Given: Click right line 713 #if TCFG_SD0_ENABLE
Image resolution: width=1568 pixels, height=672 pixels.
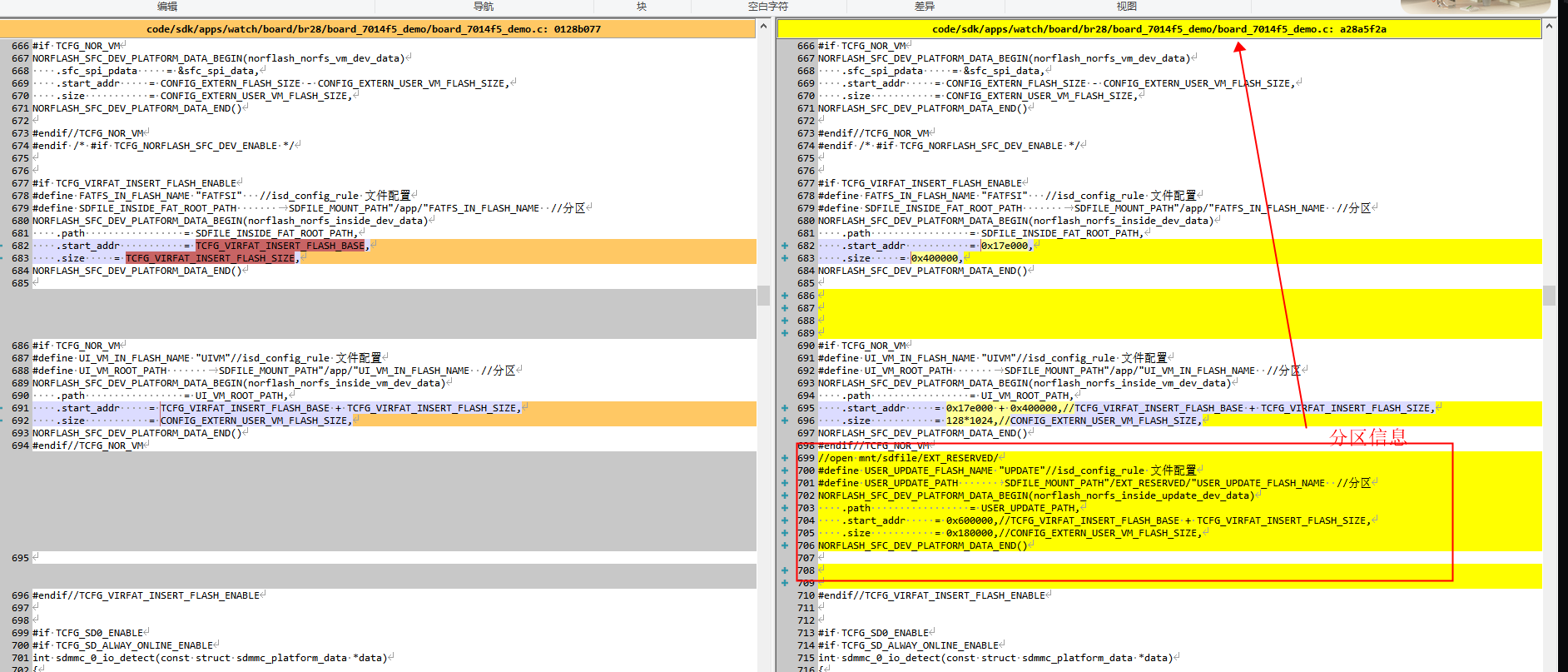Looking at the screenshot, I should (x=873, y=633).
